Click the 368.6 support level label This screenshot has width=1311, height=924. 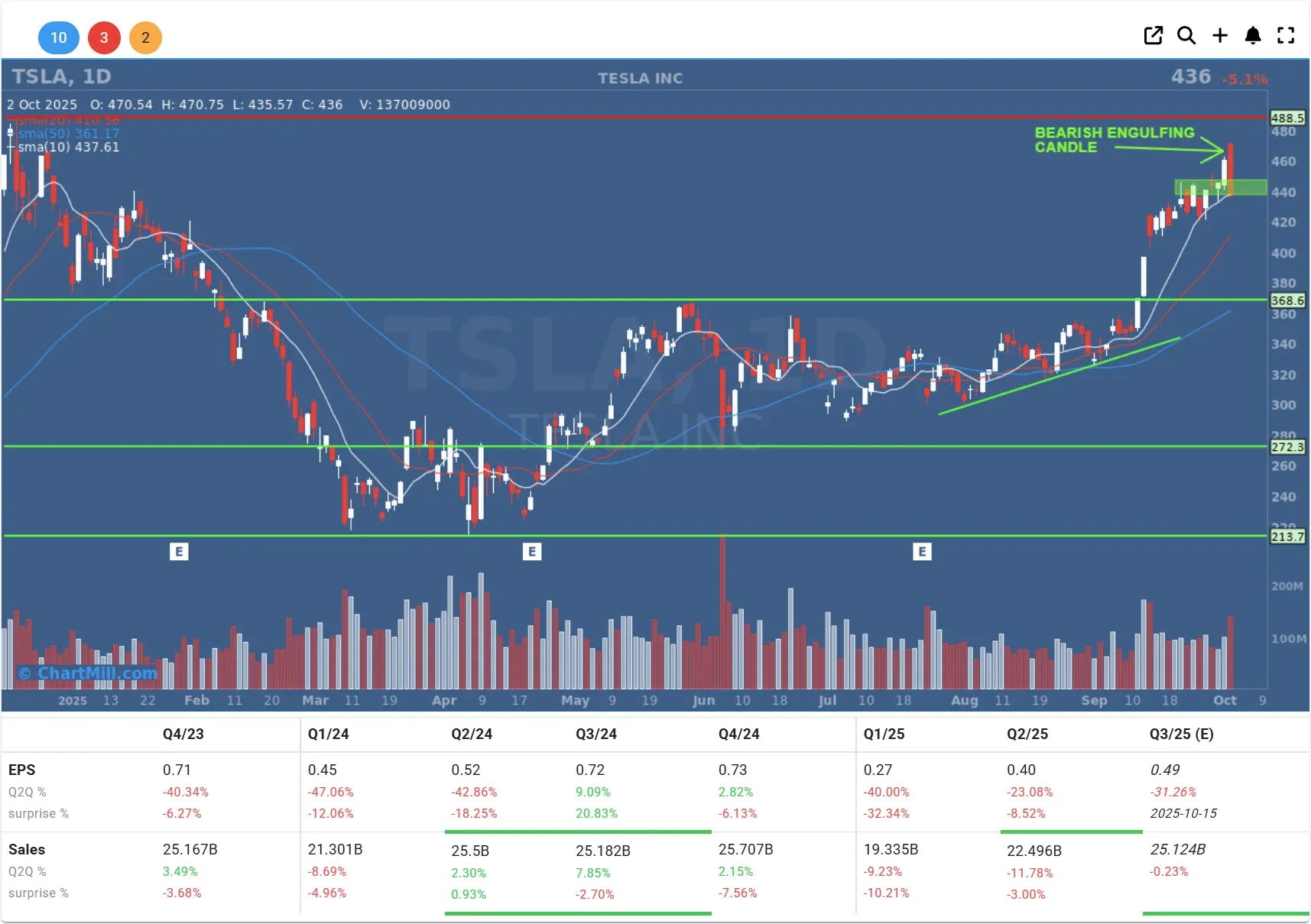(x=1287, y=300)
